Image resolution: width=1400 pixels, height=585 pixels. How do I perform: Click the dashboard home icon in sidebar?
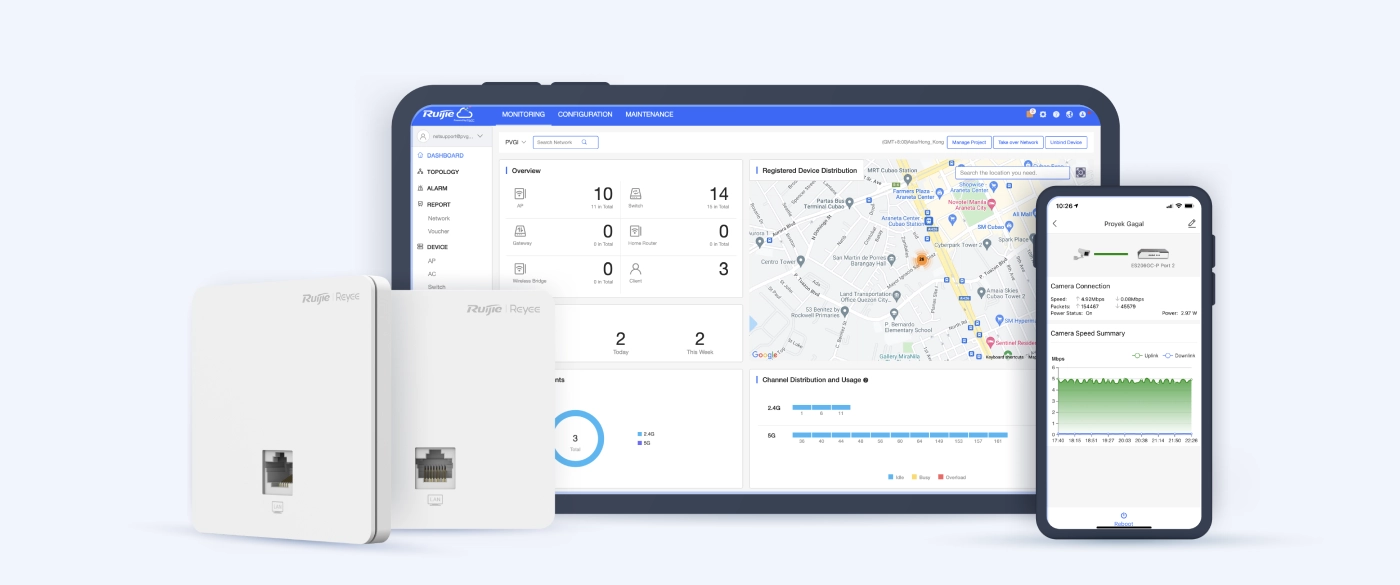420,156
